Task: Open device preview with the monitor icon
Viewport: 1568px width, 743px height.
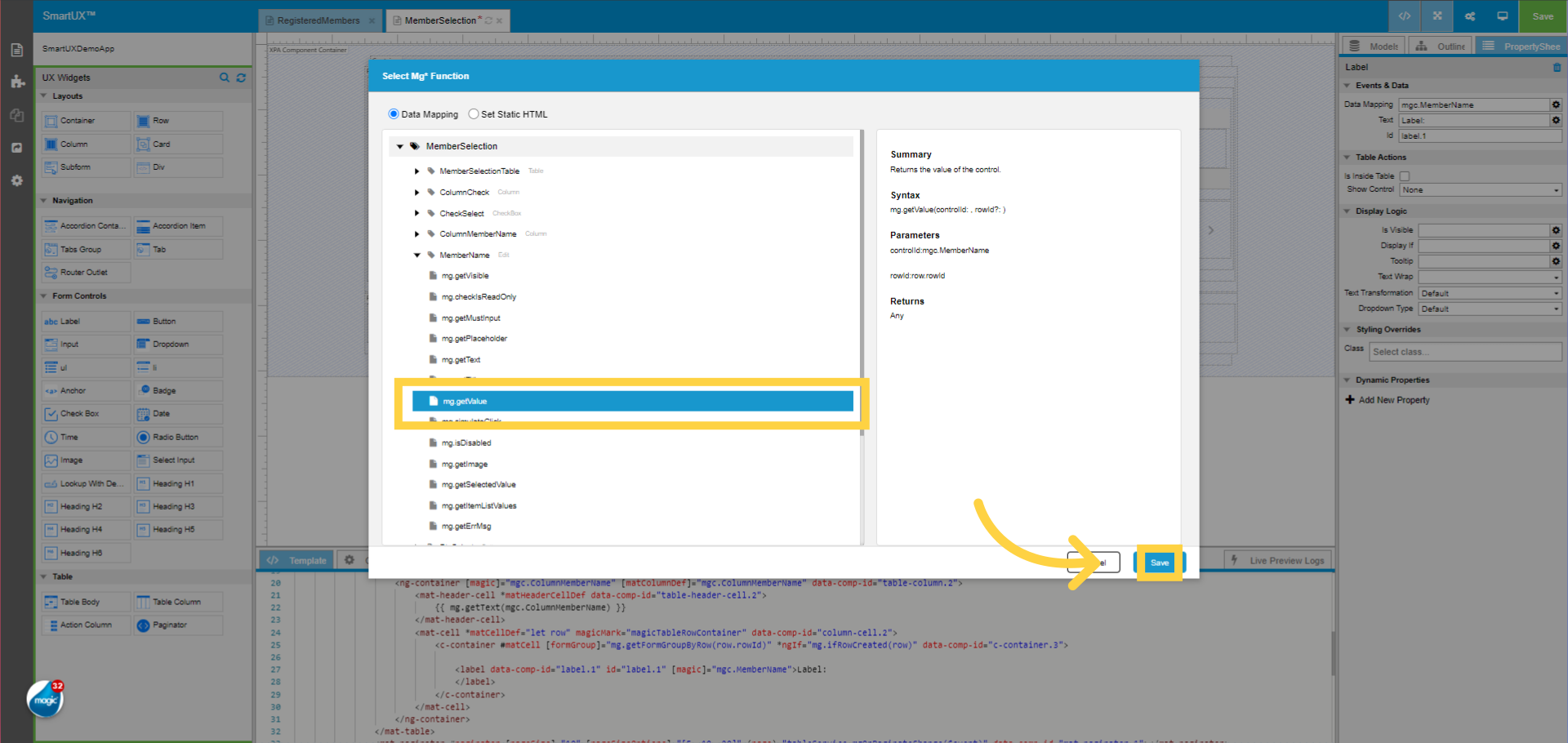Action: 1502,16
